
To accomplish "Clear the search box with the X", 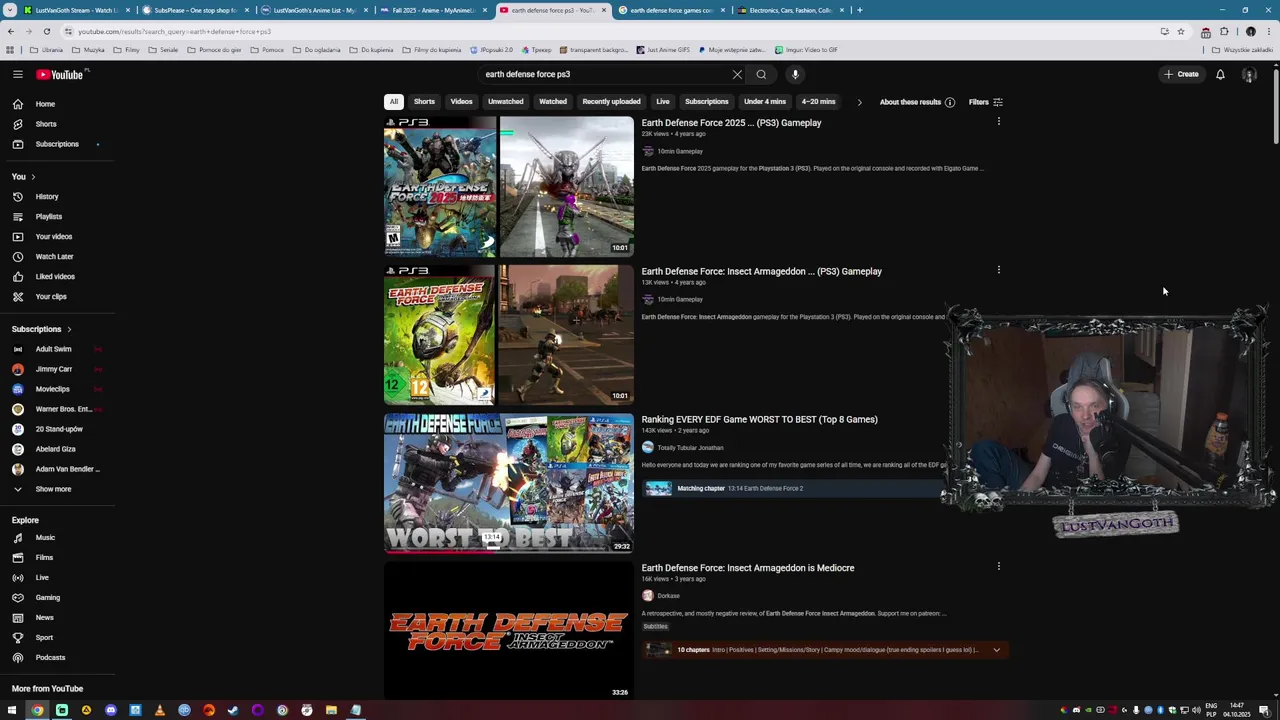I will pos(737,74).
